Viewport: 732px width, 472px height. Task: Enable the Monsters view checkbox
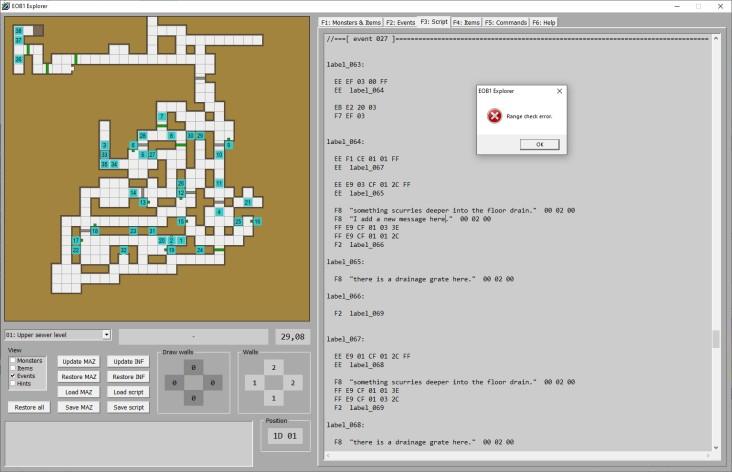pyautogui.click(x=13, y=360)
